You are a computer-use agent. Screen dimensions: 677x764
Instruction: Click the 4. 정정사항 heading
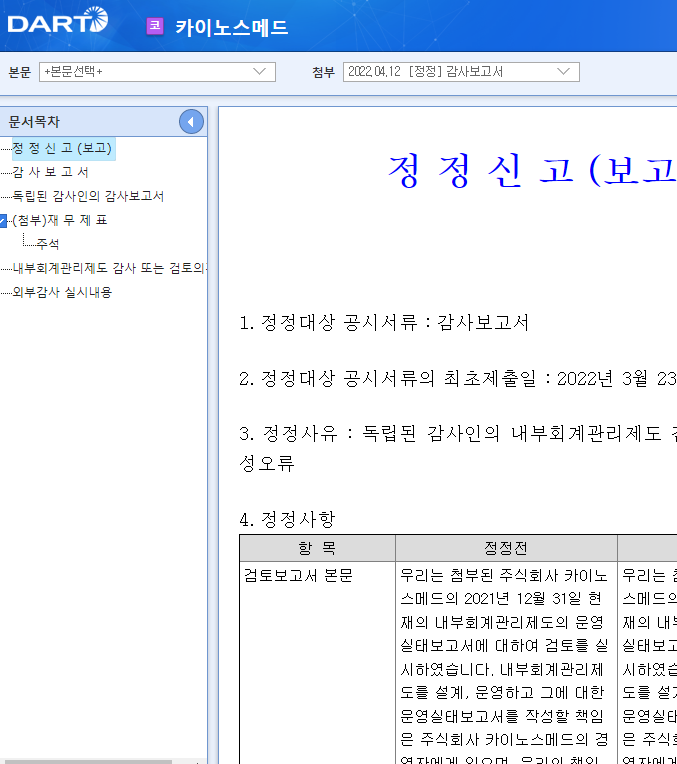[x=287, y=519]
